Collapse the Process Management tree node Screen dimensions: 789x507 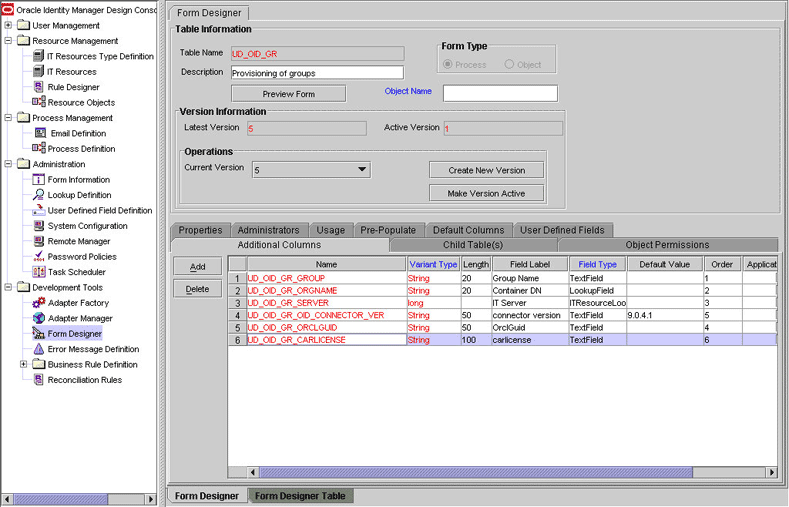coord(8,118)
